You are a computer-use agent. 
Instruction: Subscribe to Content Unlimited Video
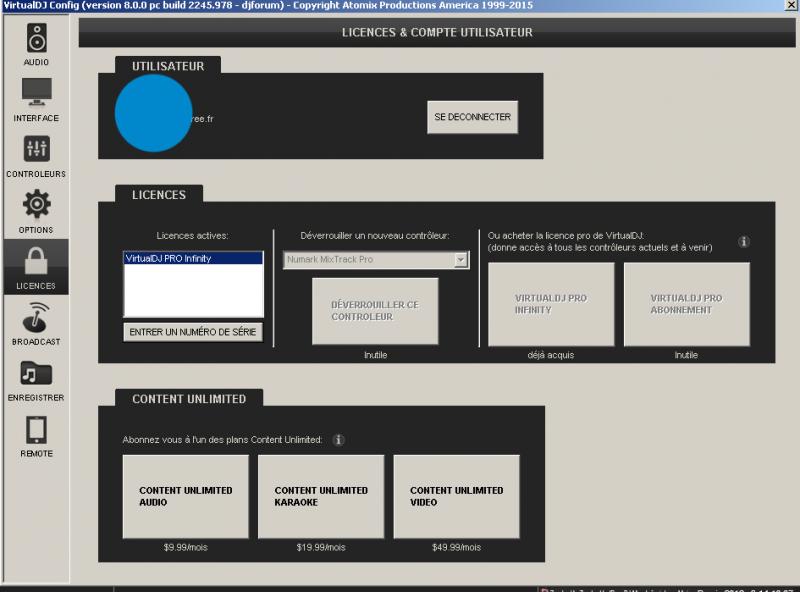click(x=457, y=497)
